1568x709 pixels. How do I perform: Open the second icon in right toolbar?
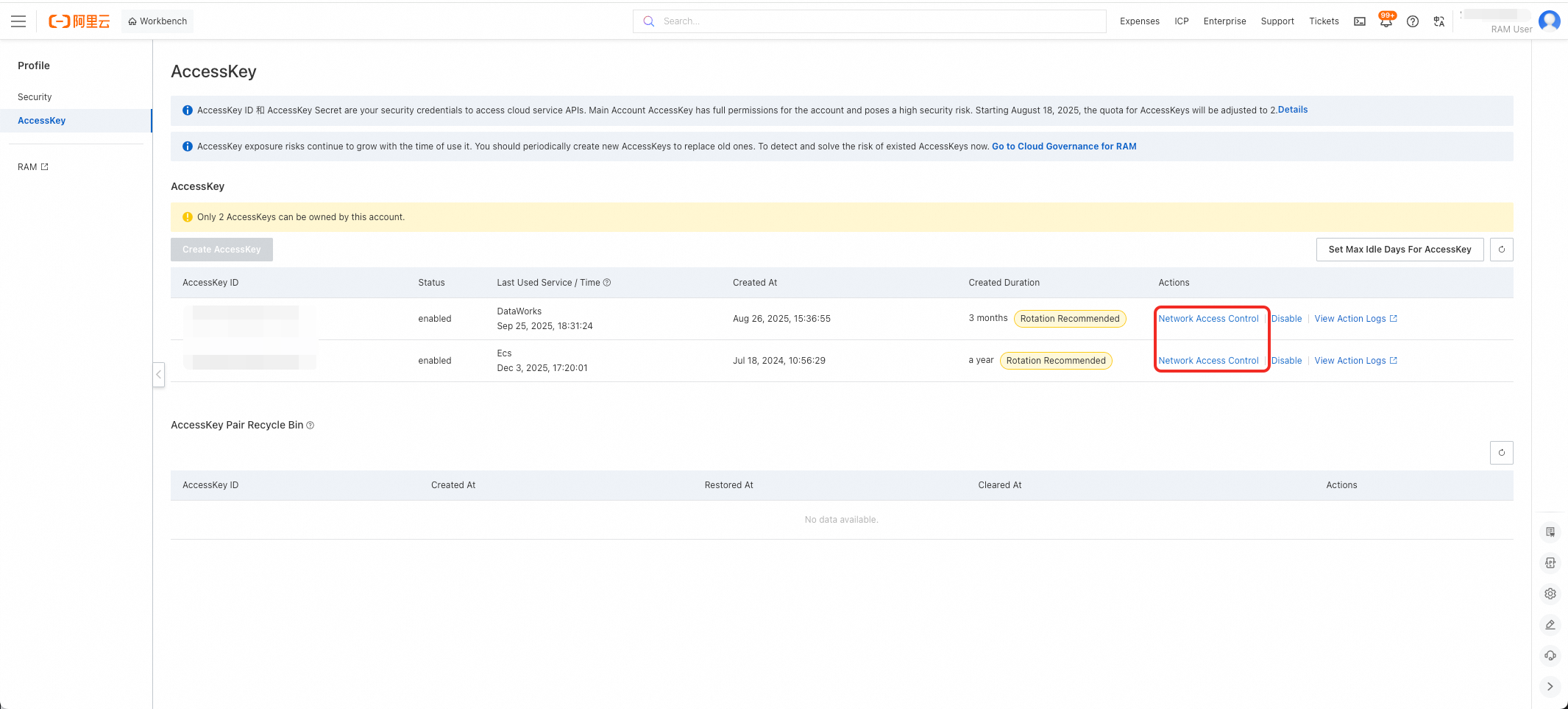point(1550,562)
